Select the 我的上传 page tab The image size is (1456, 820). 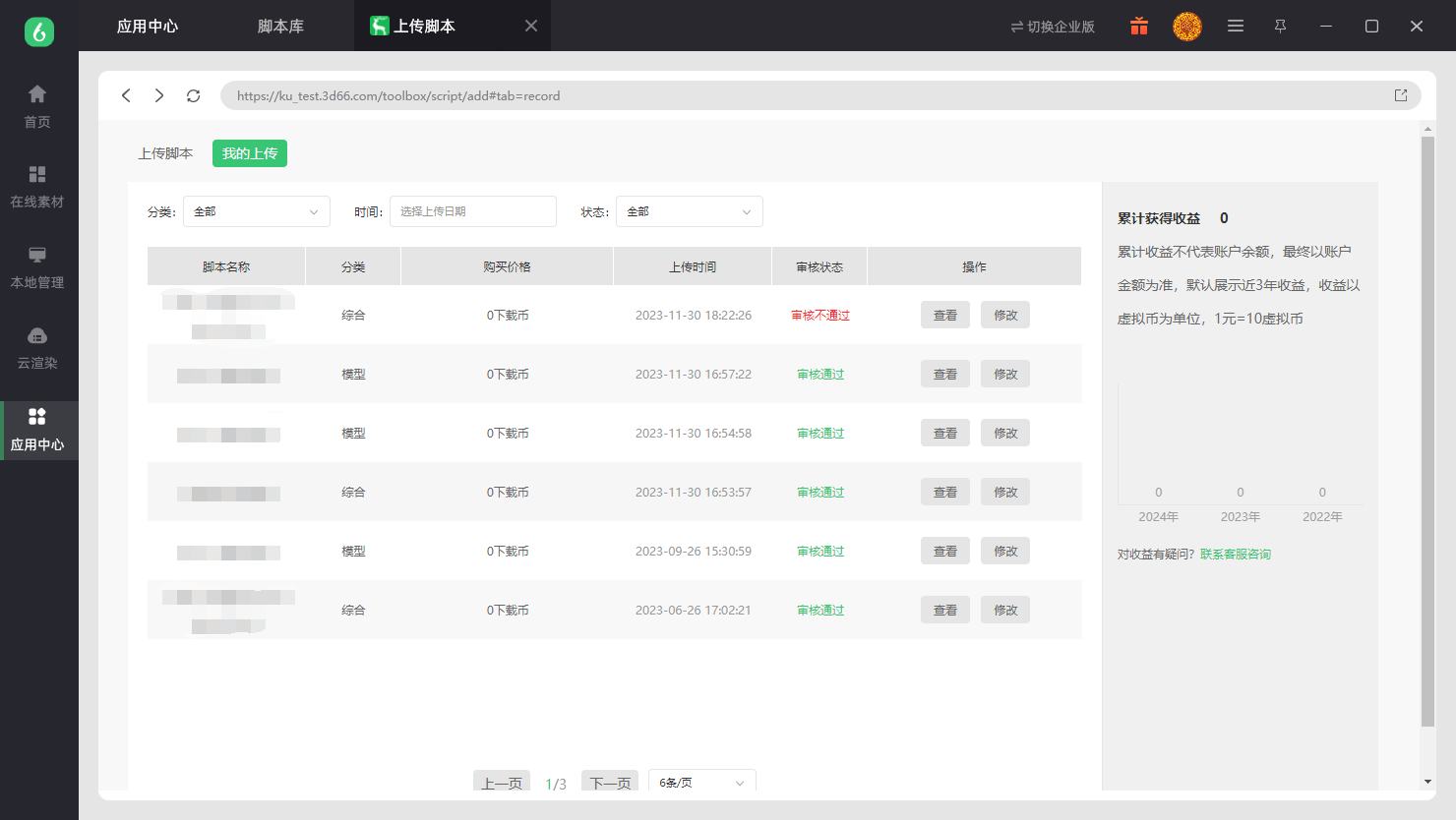[x=250, y=153]
